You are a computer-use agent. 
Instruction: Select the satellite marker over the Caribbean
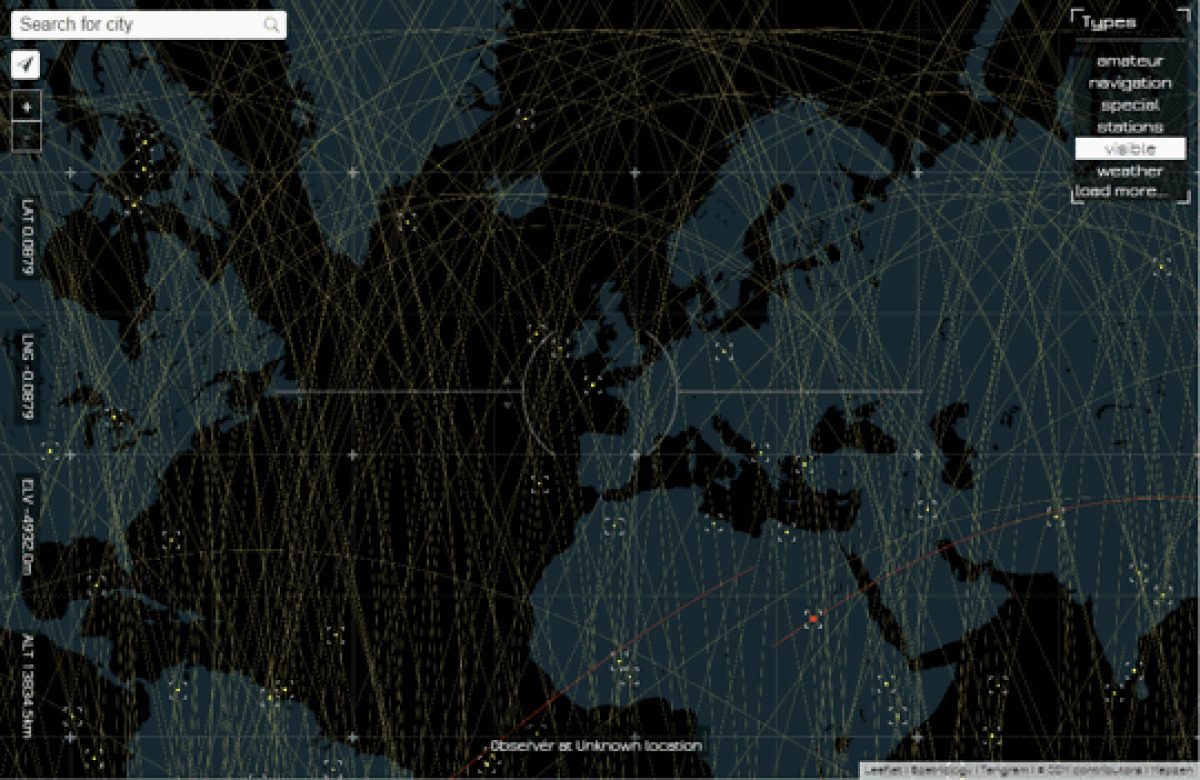coord(178,690)
